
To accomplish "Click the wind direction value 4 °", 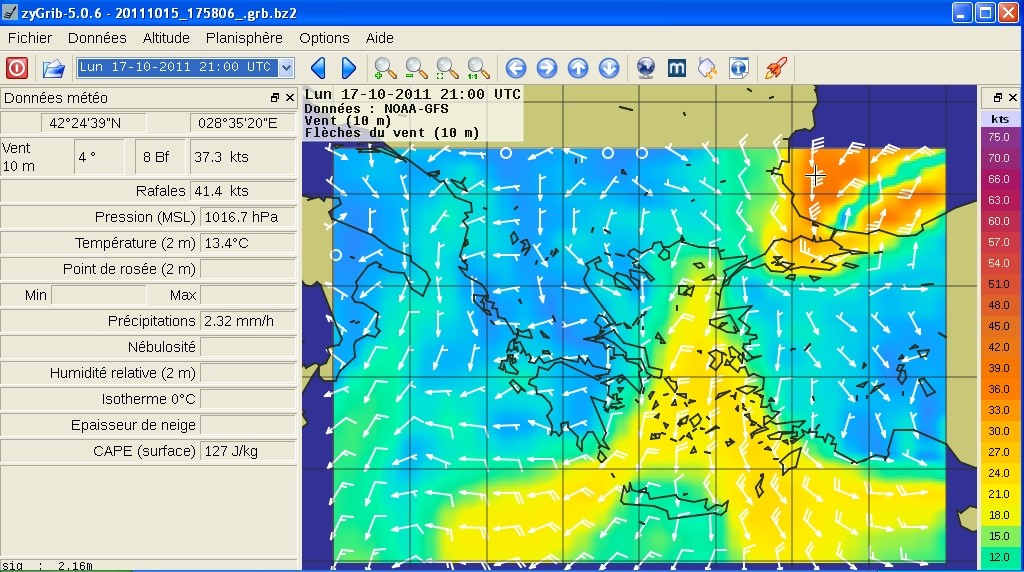I will [99, 157].
